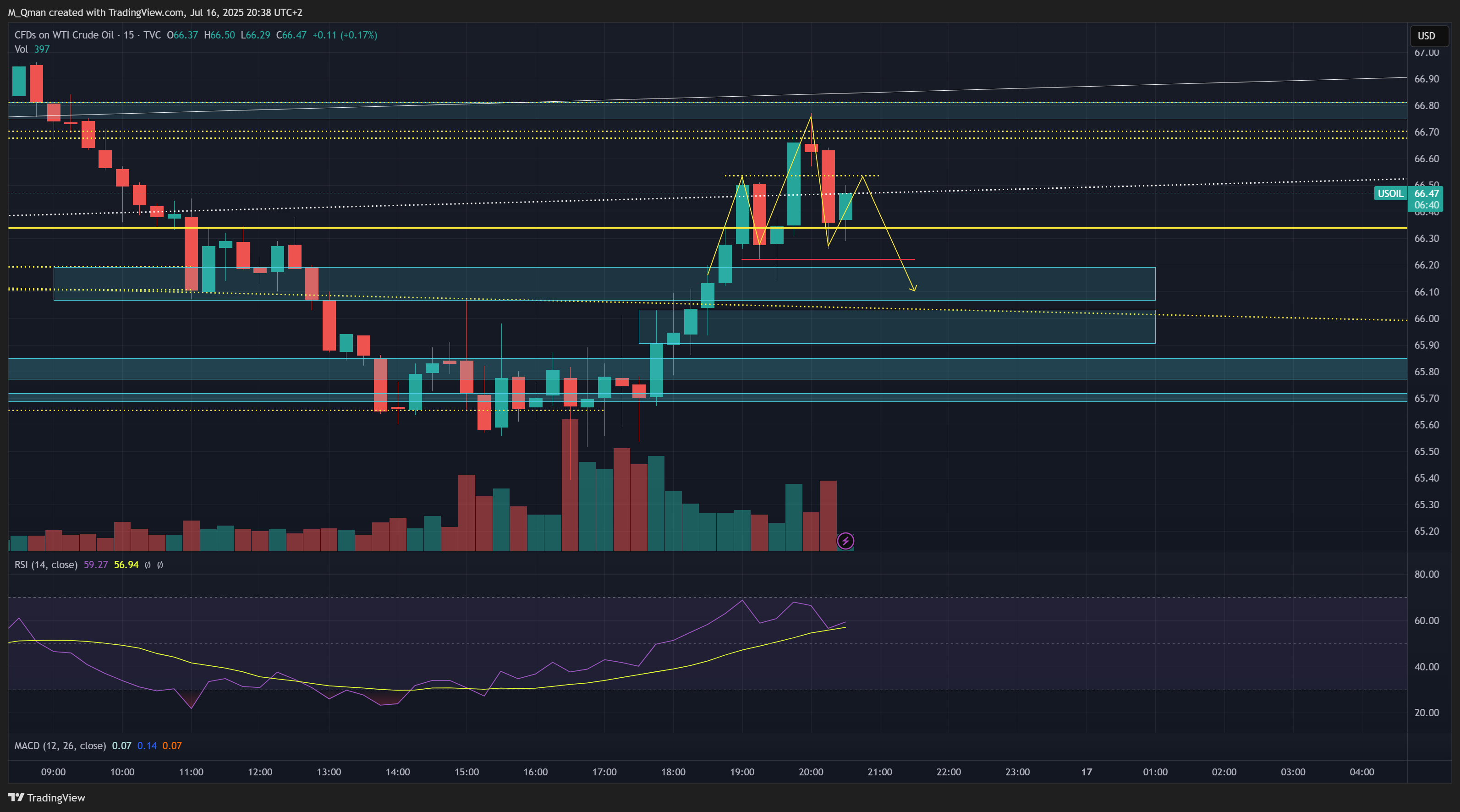The image size is (1460, 812).
Task: Click the 16:00 time axis label
Action: (x=535, y=772)
